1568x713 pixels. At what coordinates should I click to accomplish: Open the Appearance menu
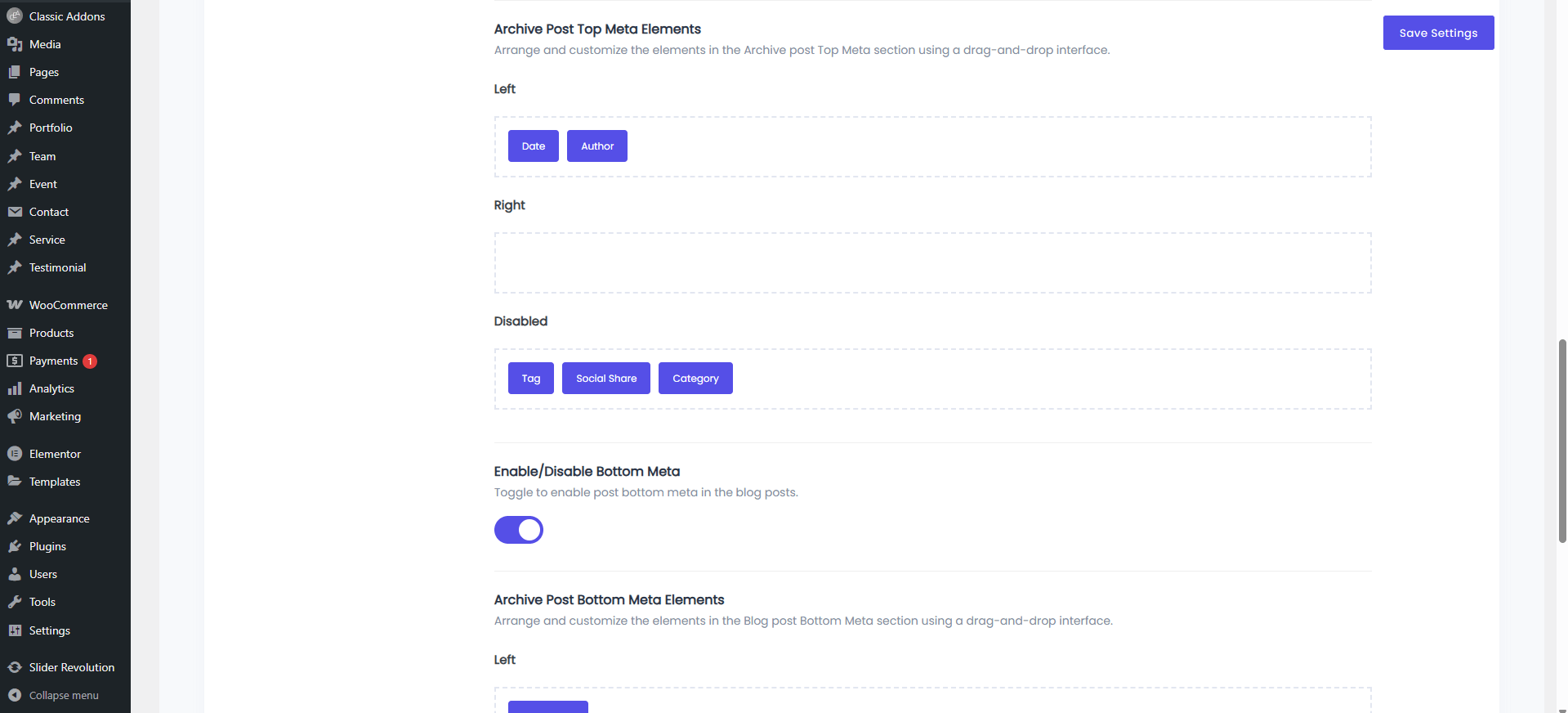click(59, 518)
